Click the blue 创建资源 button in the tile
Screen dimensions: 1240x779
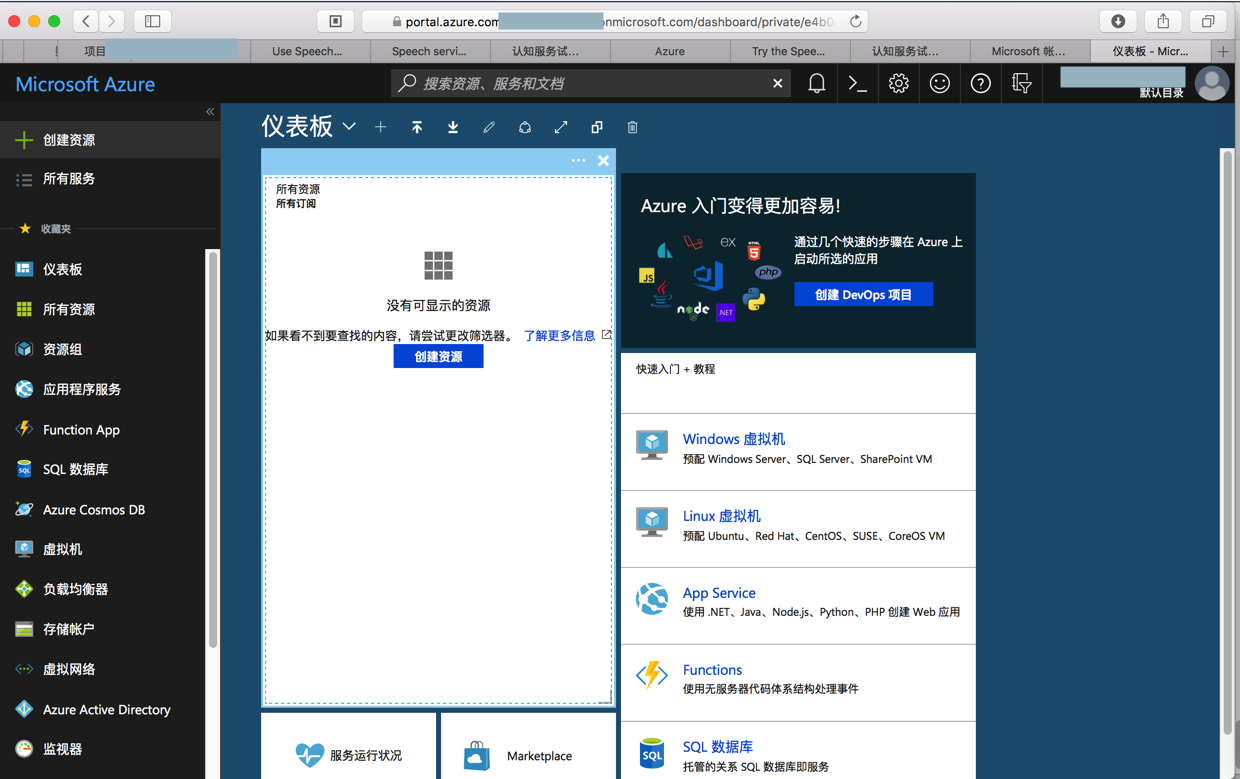438,356
